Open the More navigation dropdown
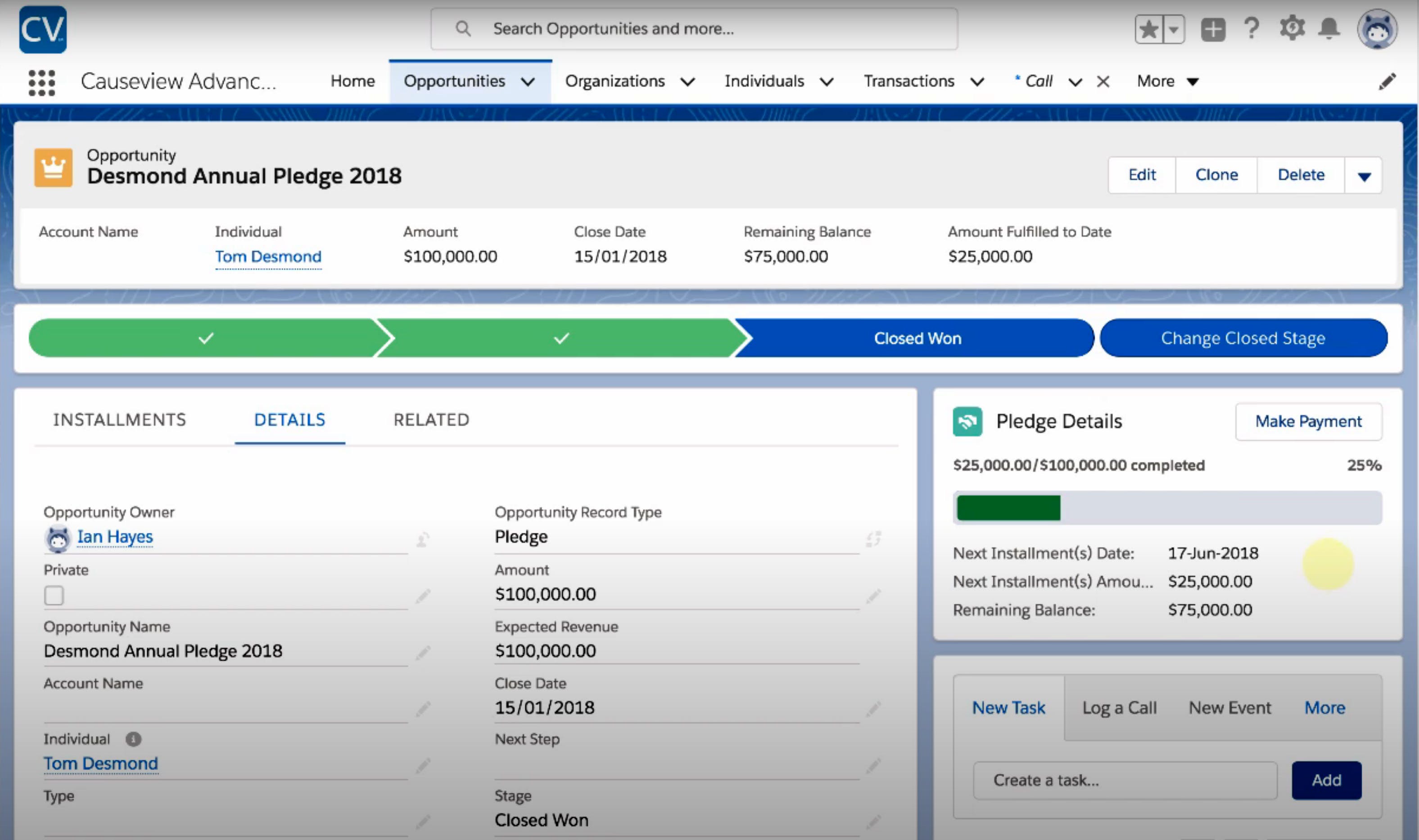 point(1168,81)
